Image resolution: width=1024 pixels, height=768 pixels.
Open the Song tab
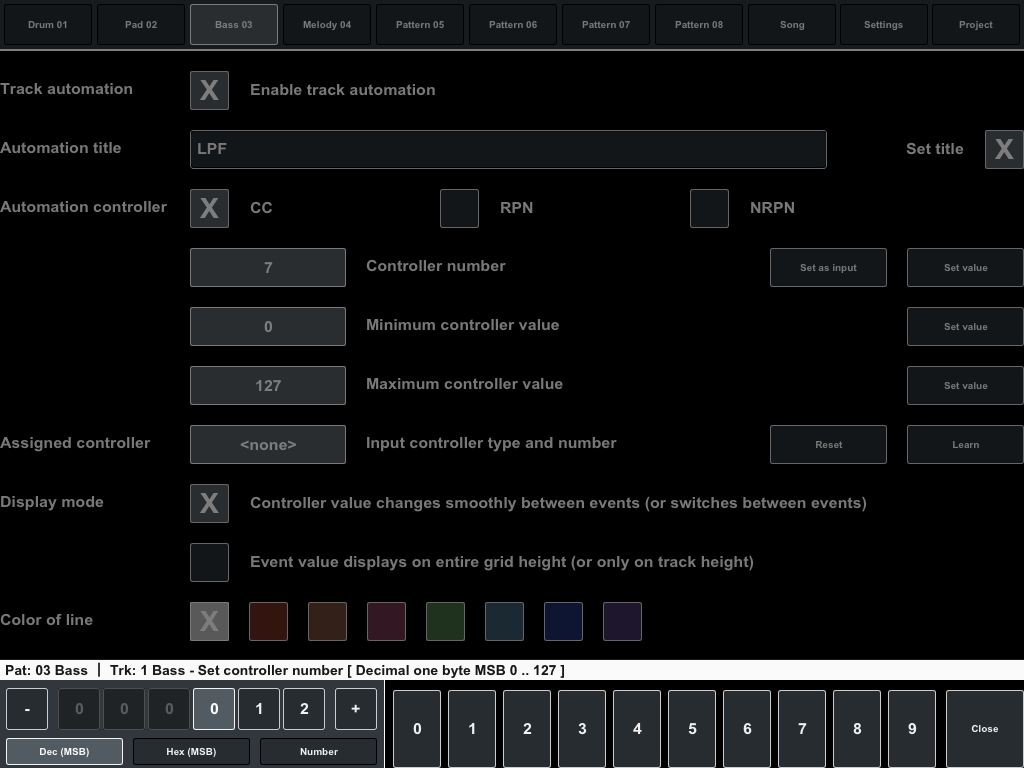point(792,25)
